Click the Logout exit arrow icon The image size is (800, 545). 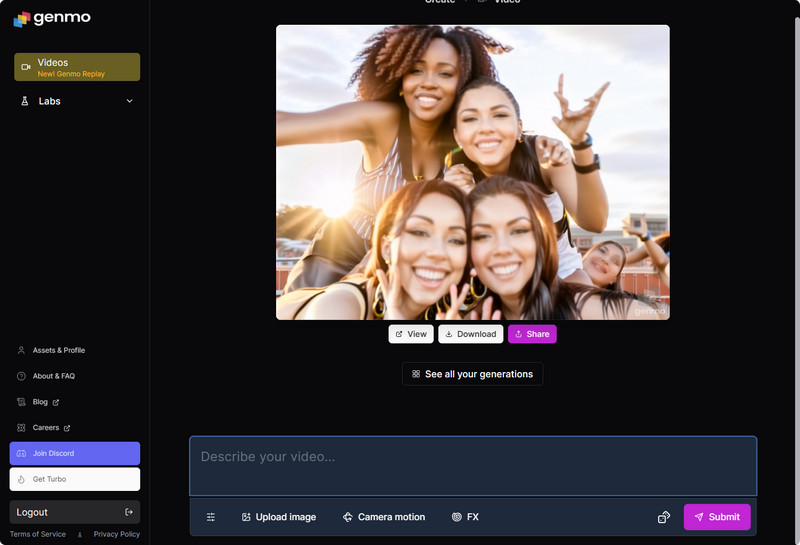129,512
